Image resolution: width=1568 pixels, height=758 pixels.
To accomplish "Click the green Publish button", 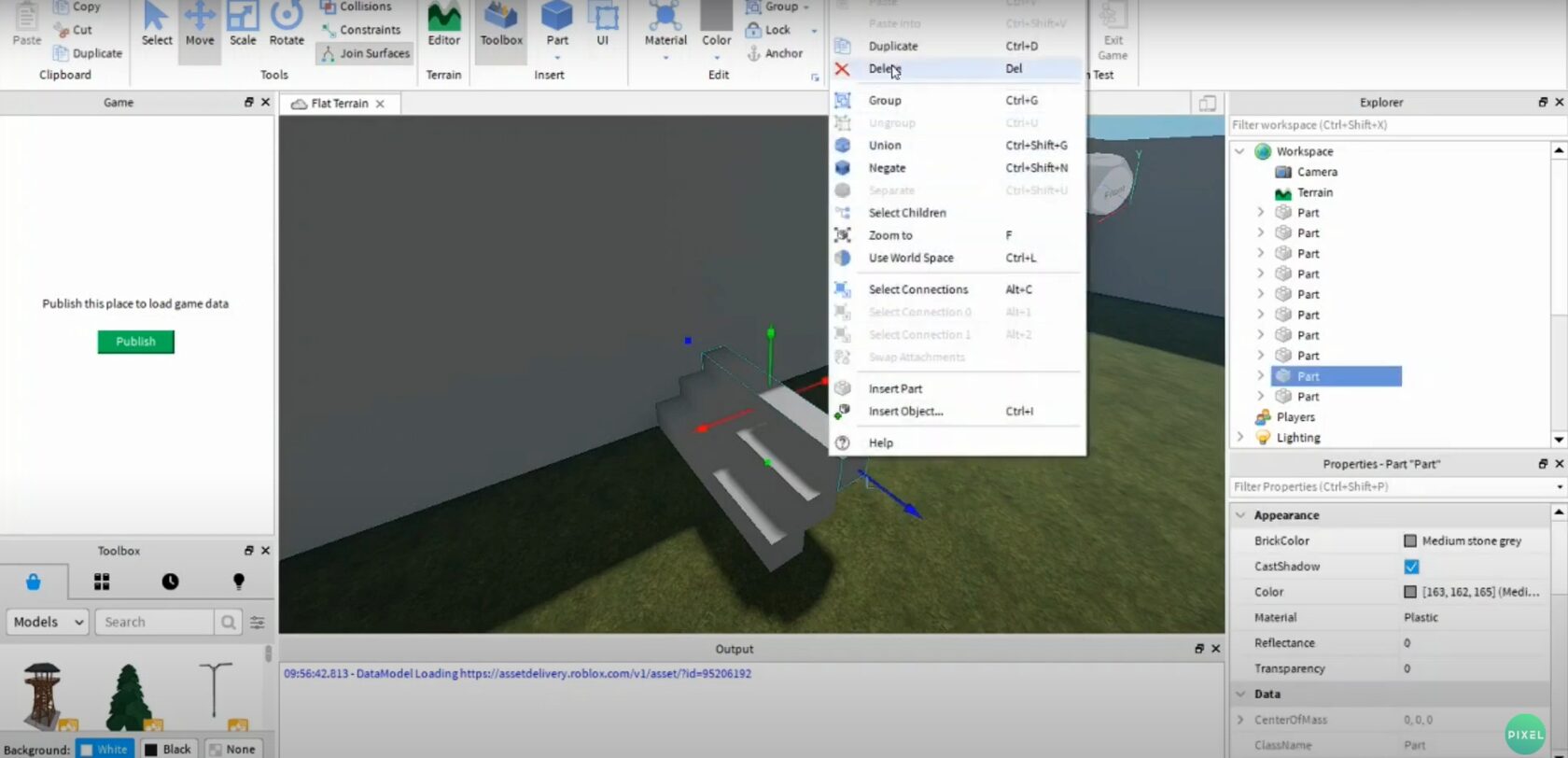I will [135, 342].
